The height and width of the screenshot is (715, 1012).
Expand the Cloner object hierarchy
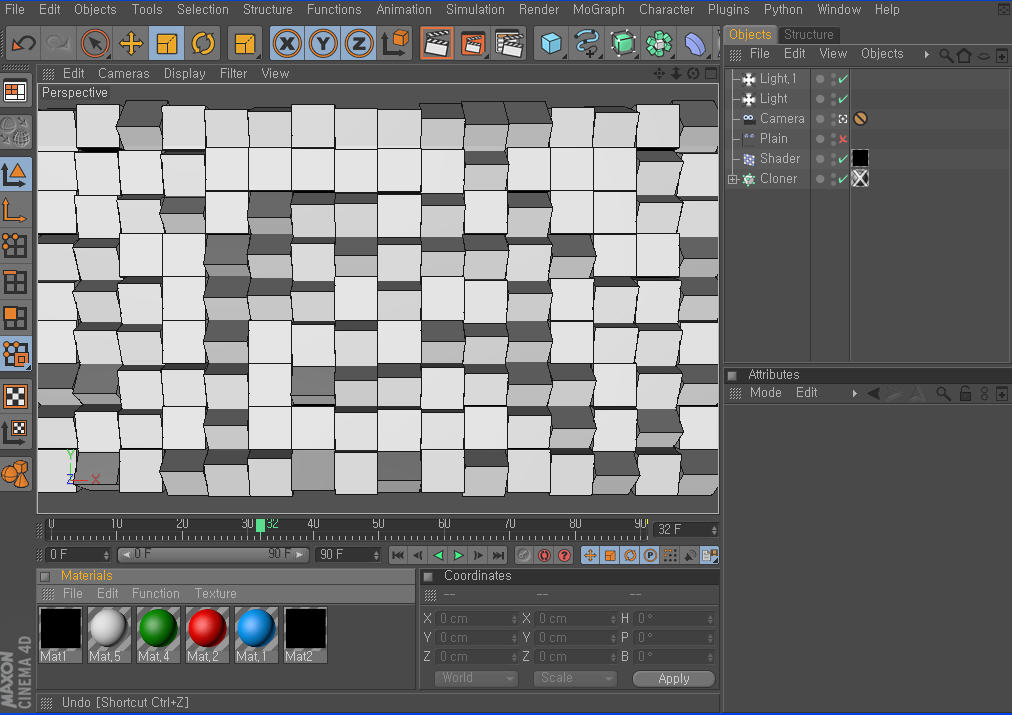(x=733, y=179)
